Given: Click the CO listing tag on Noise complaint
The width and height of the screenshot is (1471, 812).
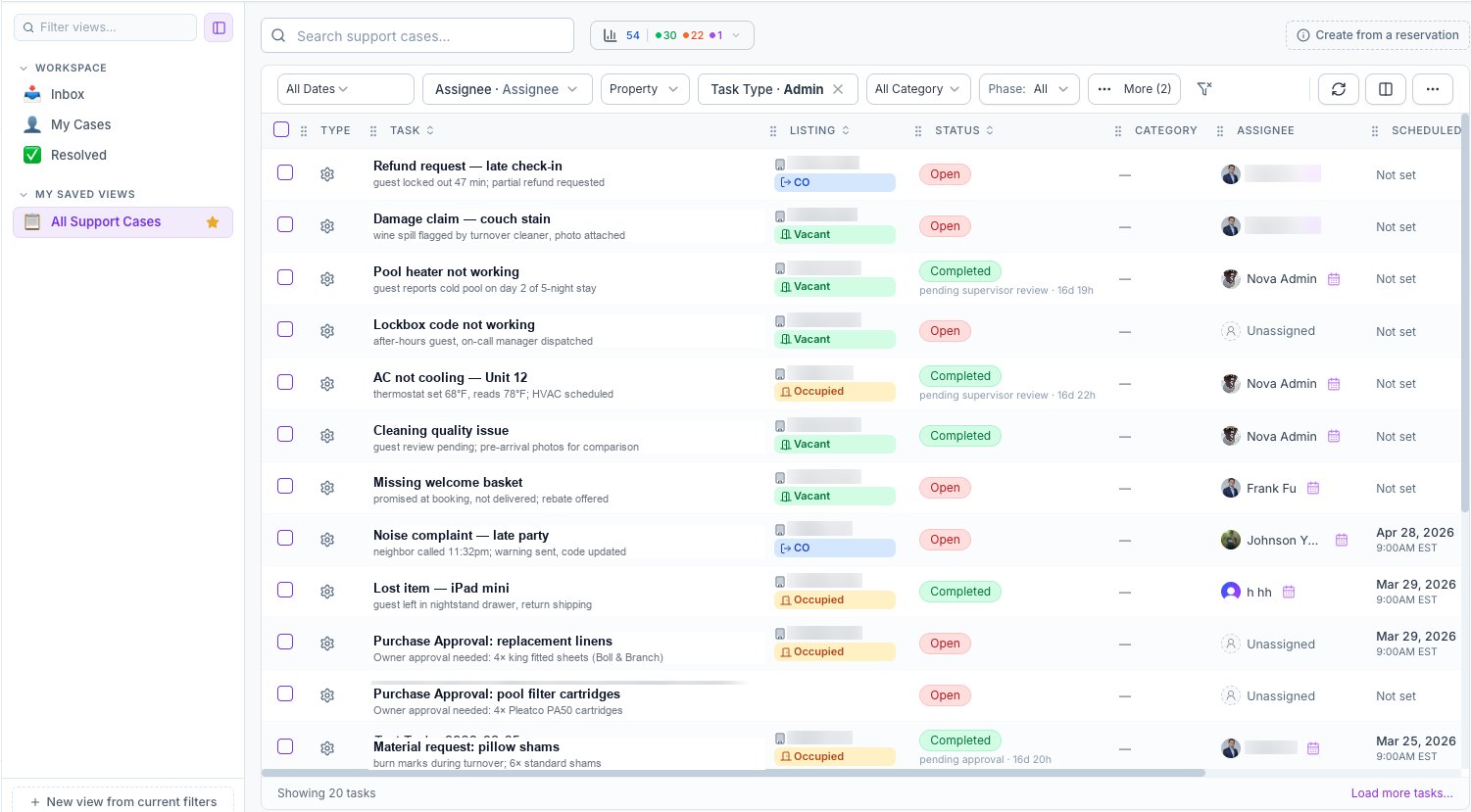Looking at the screenshot, I should pyautogui.click(x=835, y=548).
